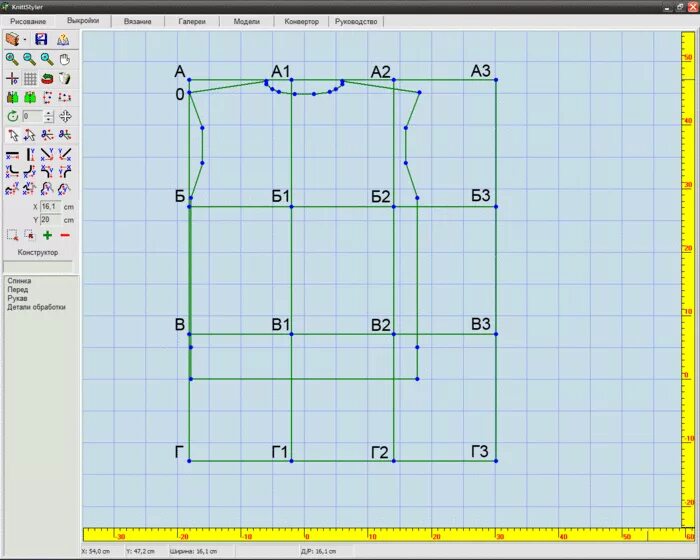This screenshot has height=560, width=700.
Task: Click the green plus add button
Action: tap(47, 235)
